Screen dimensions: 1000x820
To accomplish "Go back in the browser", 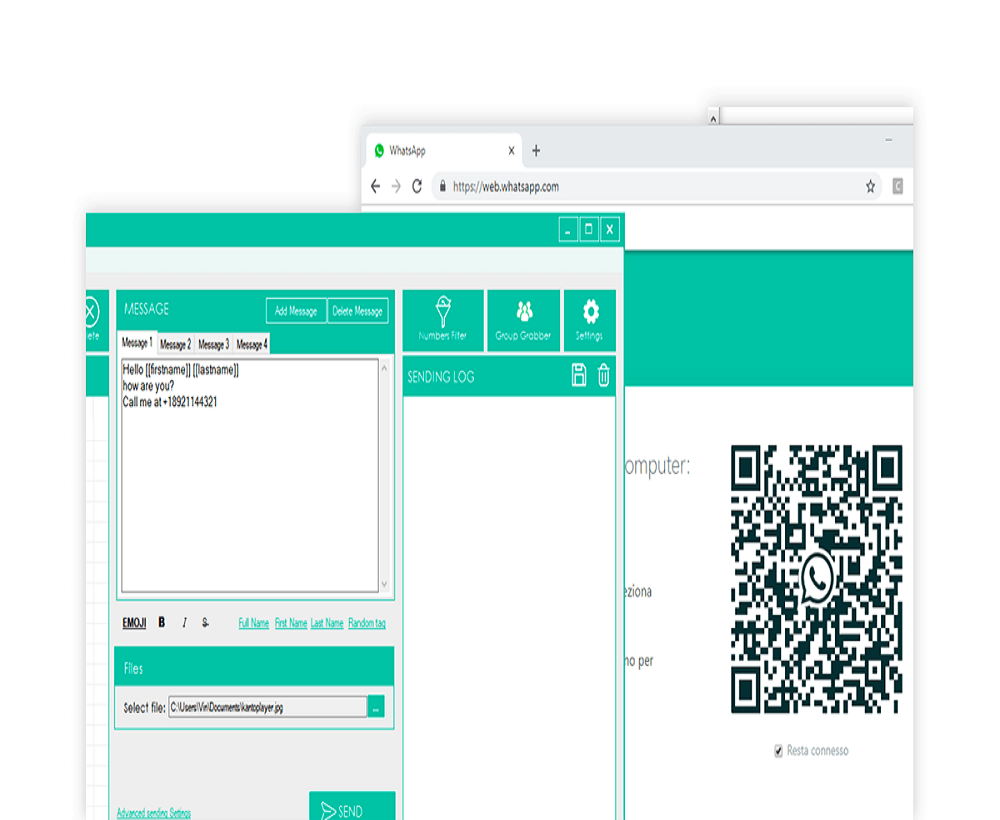I will [x=376, y=186].
